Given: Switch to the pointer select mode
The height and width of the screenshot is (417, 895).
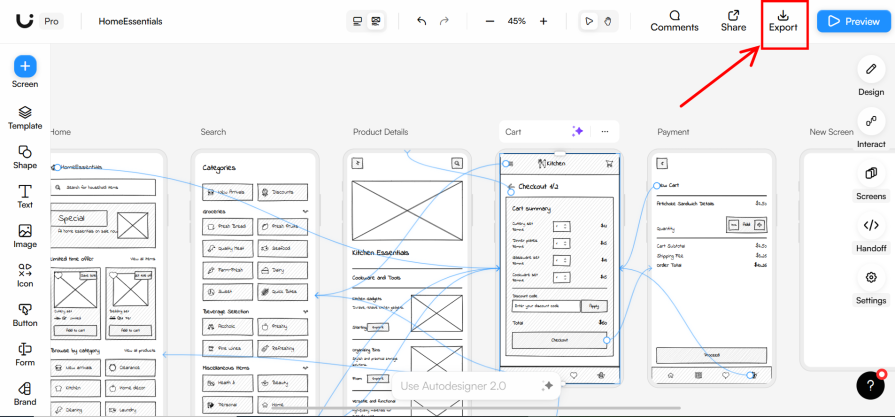Looking at the screenshot, I should click(x=589, y=21).
